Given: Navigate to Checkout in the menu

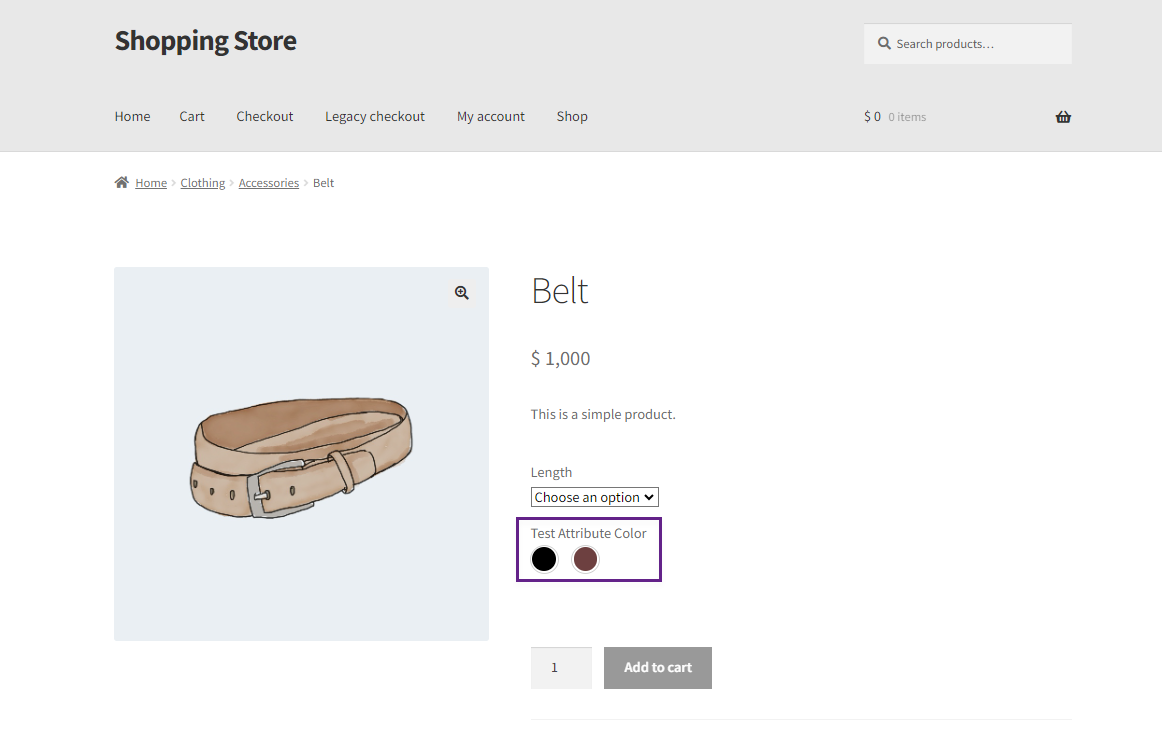Looking at the screenshot, I should click(265, 116).
